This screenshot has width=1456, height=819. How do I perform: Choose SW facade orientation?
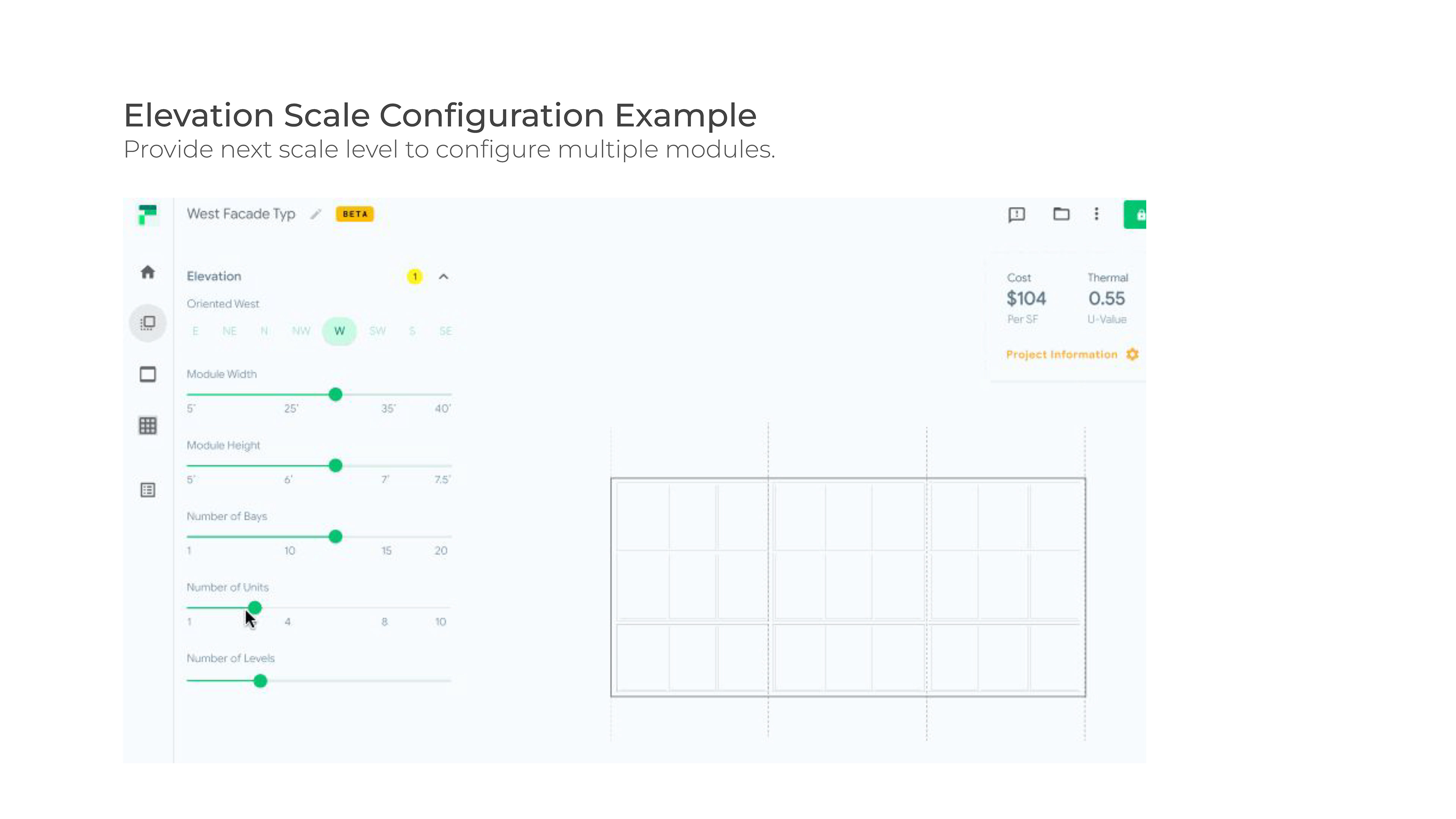[x=377, y=331]
